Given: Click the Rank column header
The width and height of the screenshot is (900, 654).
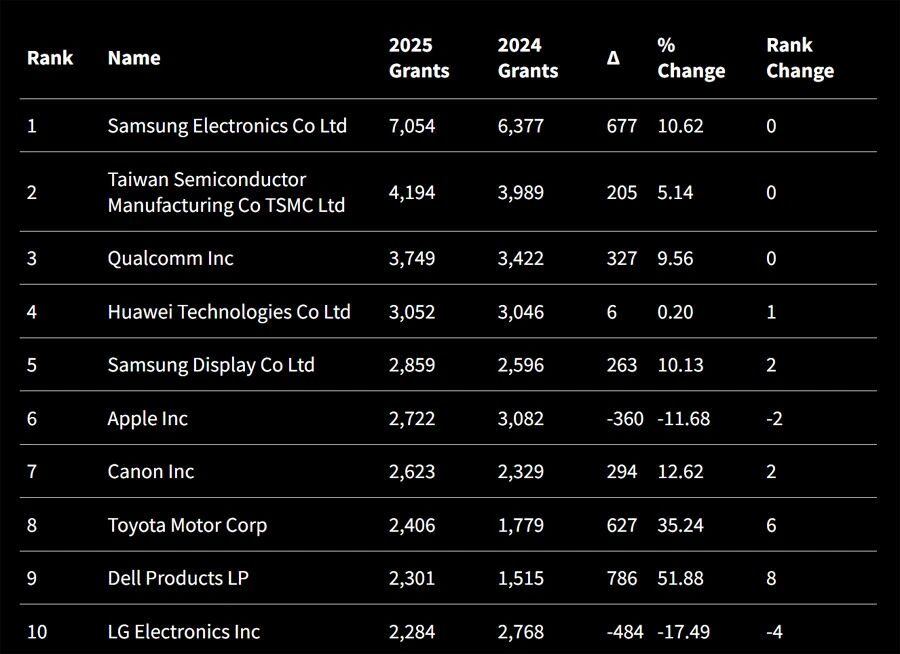Looking at the screenshot, I should pos(50,58).
